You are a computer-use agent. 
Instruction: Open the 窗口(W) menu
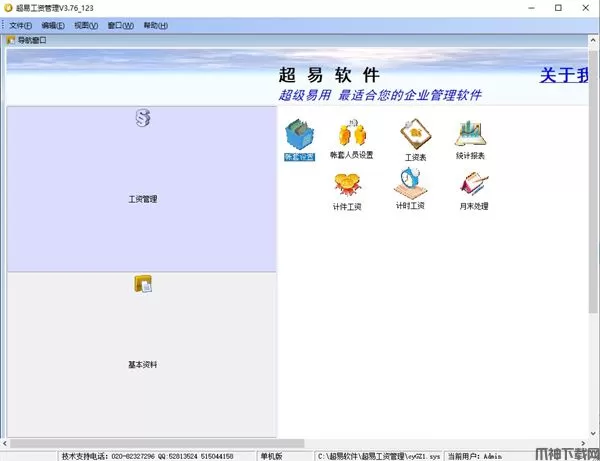[x=121, y=26]
